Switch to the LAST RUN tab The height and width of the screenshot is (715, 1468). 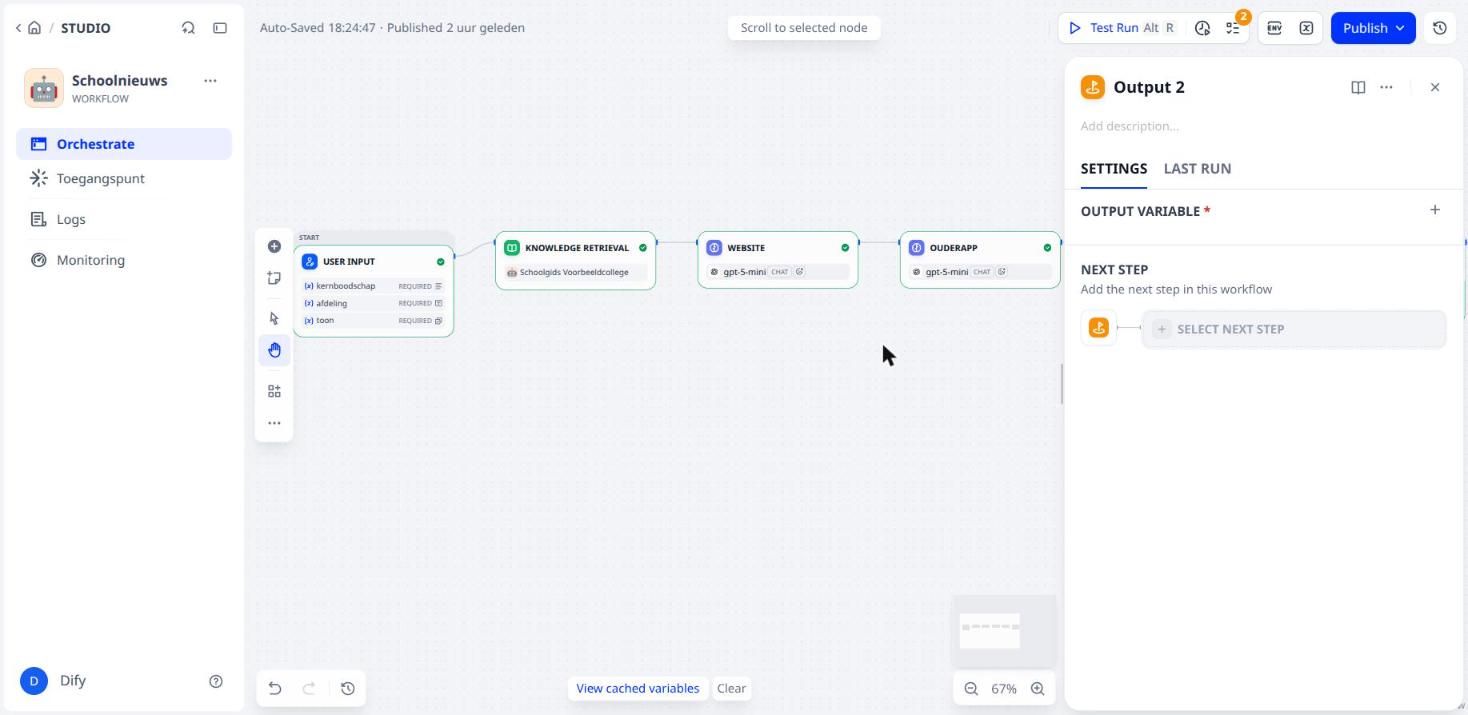pos(1197,168)
